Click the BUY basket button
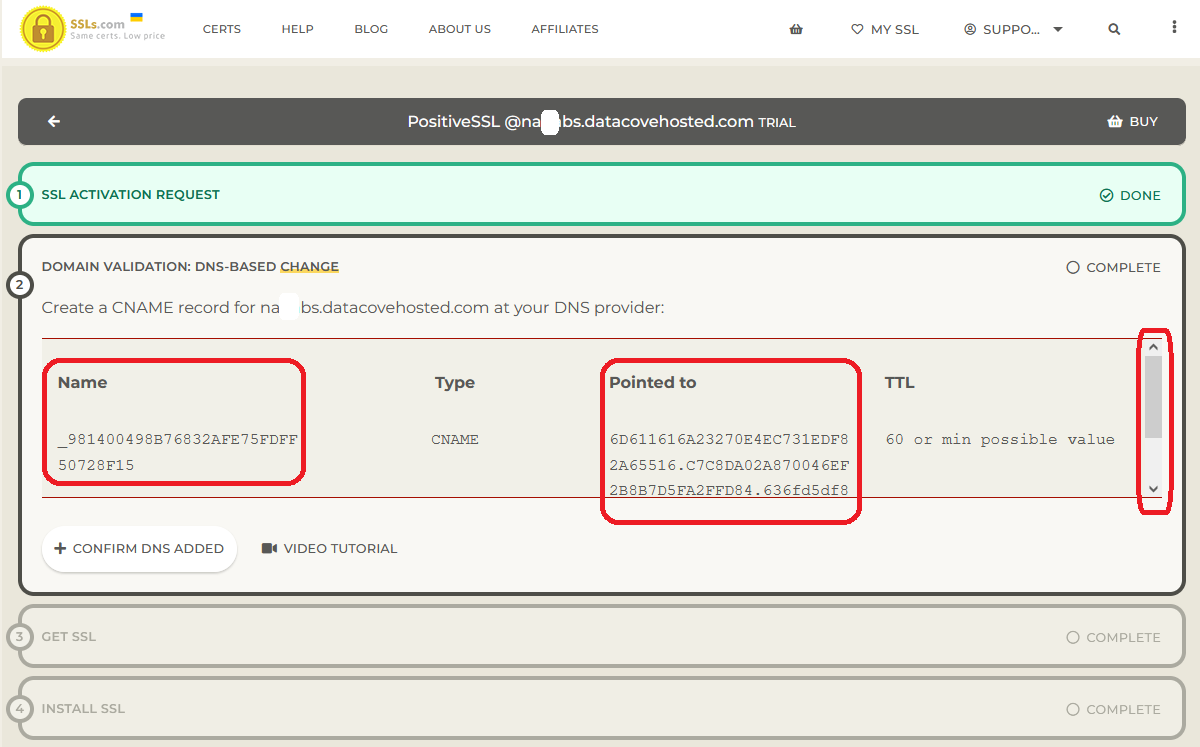Viewport: 1200px width, 747px height. point(1132,121)
